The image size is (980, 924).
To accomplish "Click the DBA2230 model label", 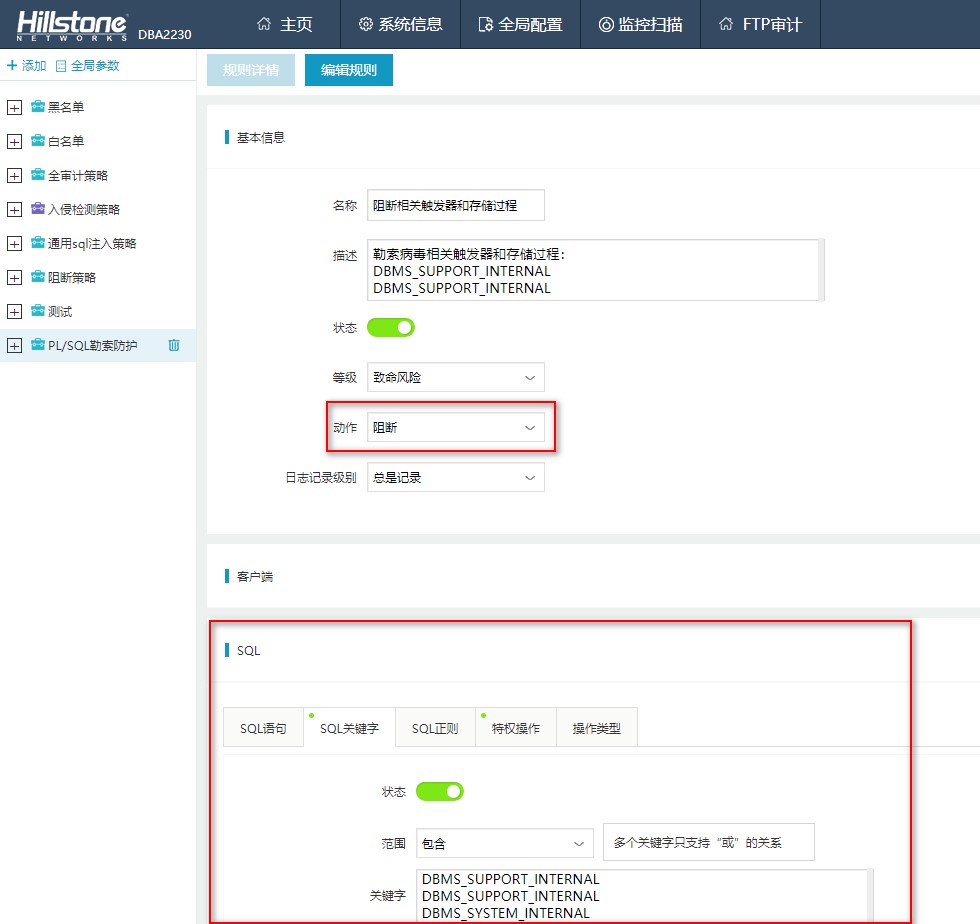I will pos(164,34).
